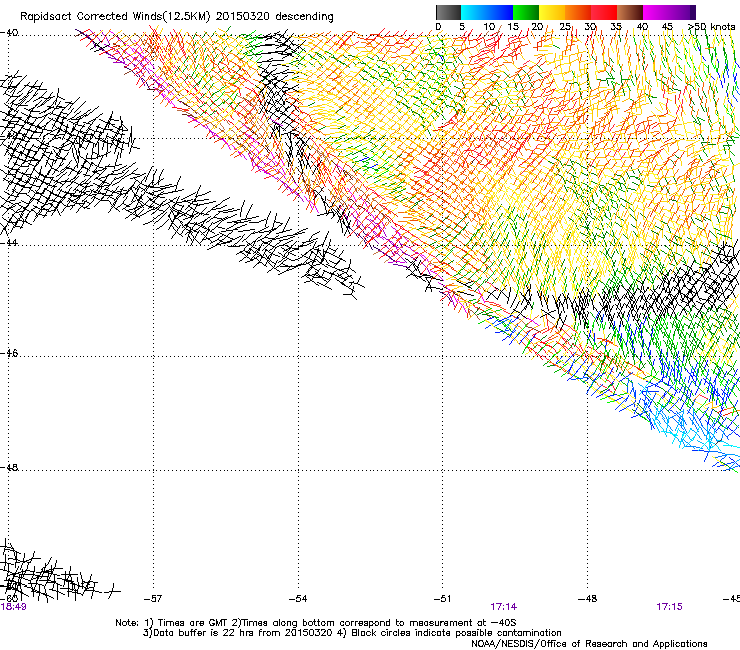Image resolution: width=740 pixels, height=650 pixels.
Task: Select the blue 10-15 knots color segment
Action: (500, 12)
